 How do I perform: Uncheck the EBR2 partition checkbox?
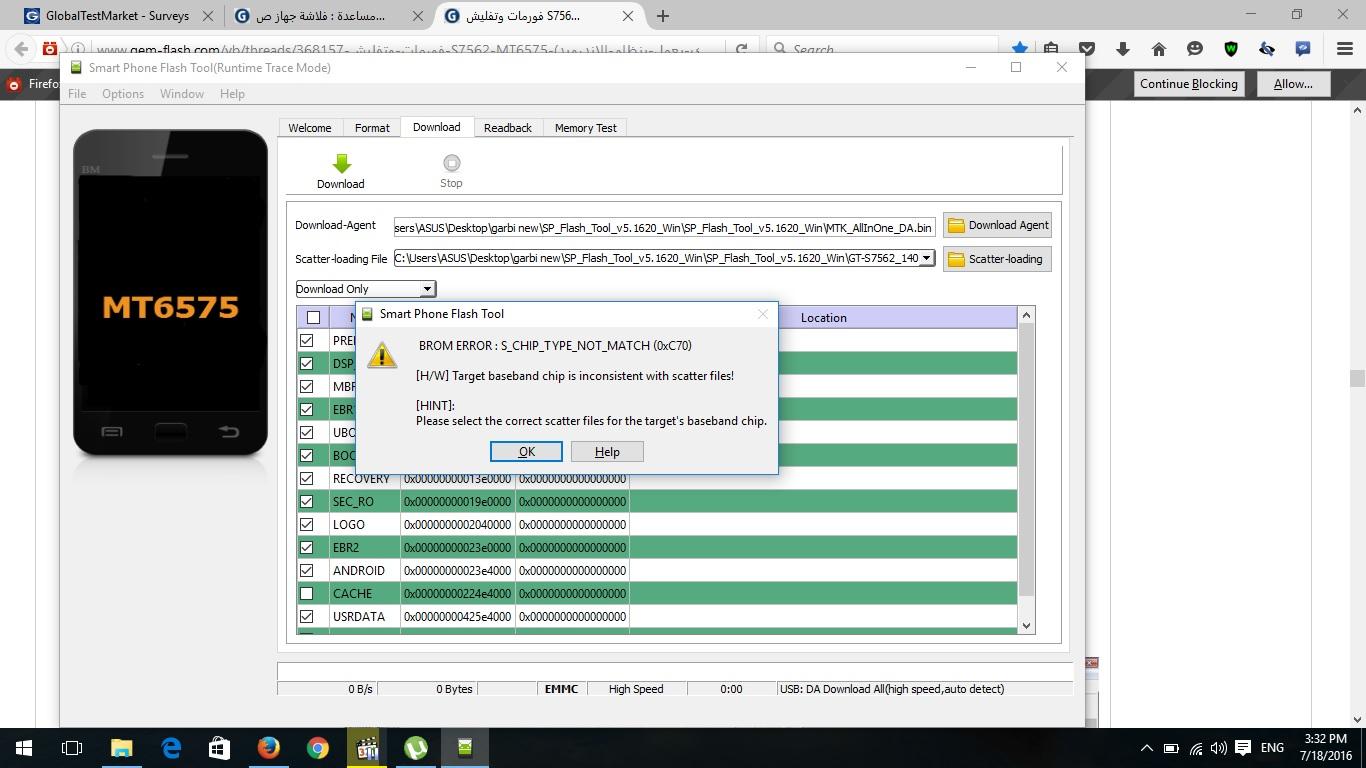(x=307, y=548)
